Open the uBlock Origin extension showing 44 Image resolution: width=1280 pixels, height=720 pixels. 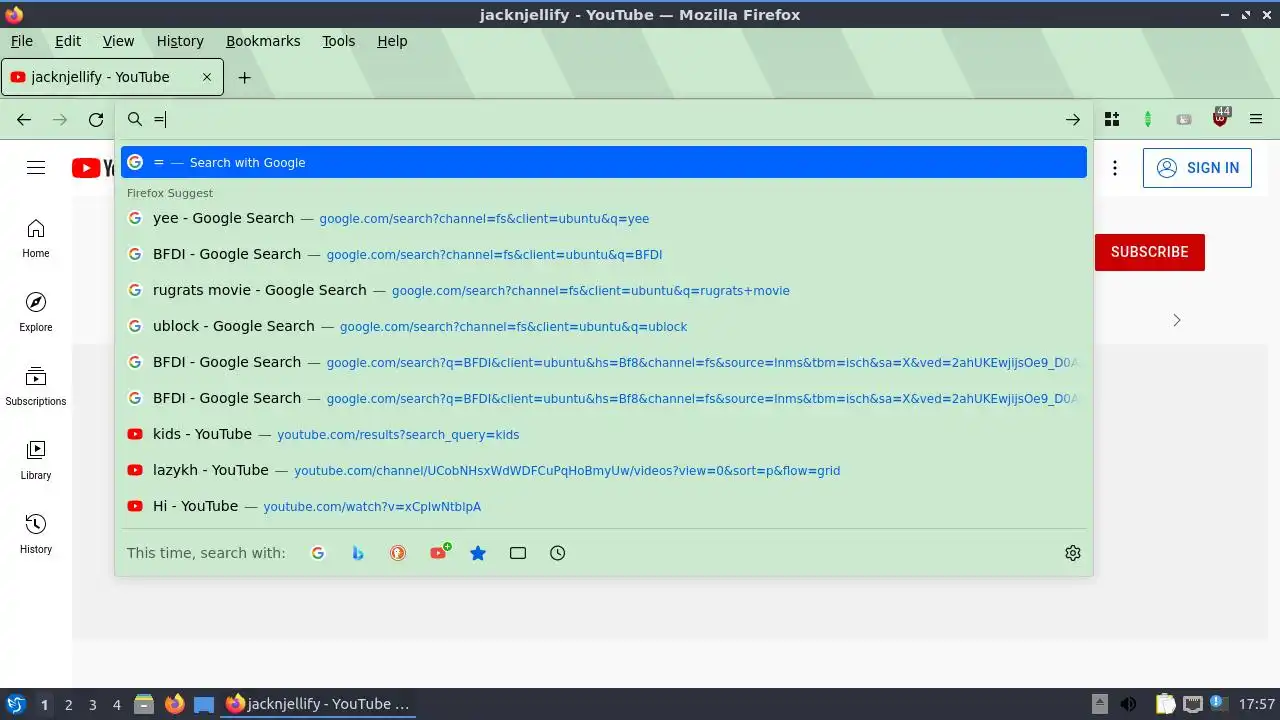[x=1220, y=118]
